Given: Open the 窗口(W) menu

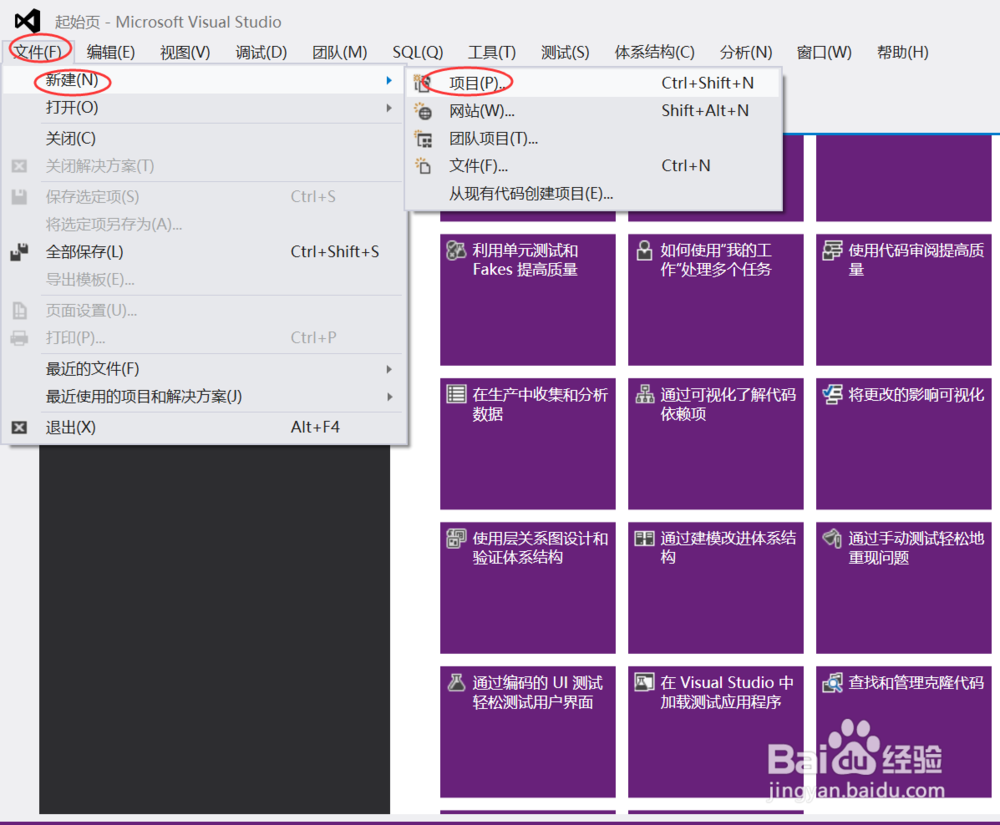Looking at the screenshot, I should [x=824, y=52].
